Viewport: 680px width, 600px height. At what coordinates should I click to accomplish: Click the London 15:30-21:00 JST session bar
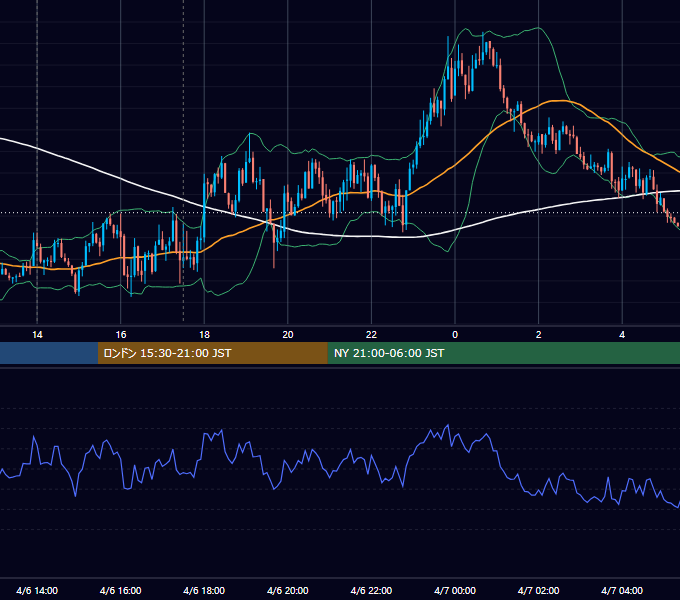coord(212,353)
